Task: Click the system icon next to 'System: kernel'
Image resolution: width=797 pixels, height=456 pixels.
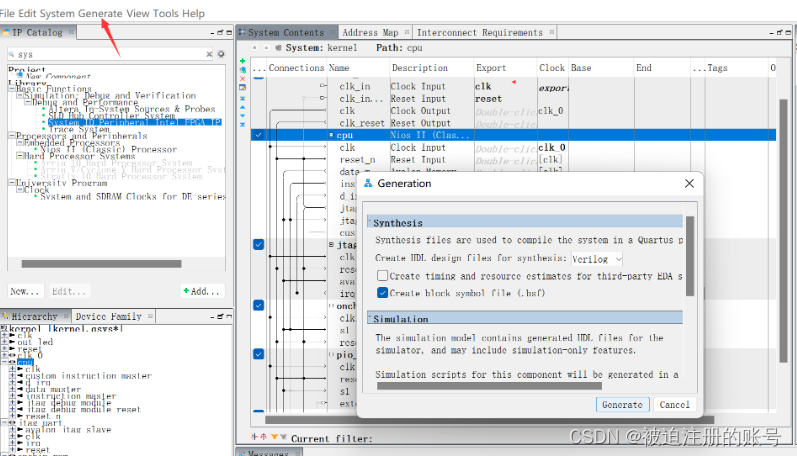Action: [x=278, y=48]
